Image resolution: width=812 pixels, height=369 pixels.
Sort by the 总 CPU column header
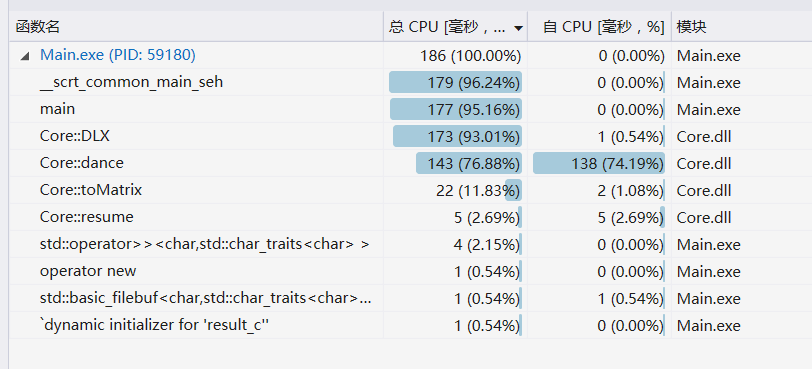[455, 27]
